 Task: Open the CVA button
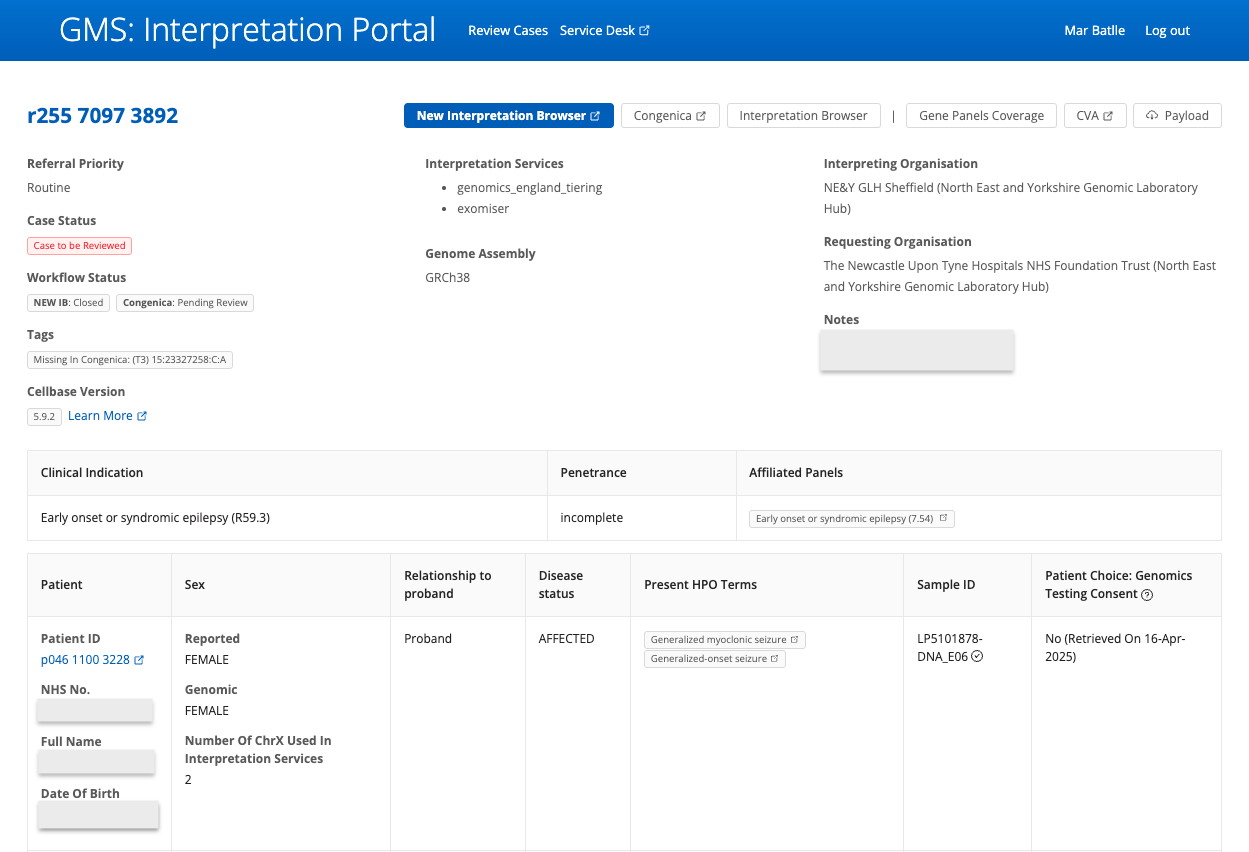pyautogui.click(x=1094, y=116)
